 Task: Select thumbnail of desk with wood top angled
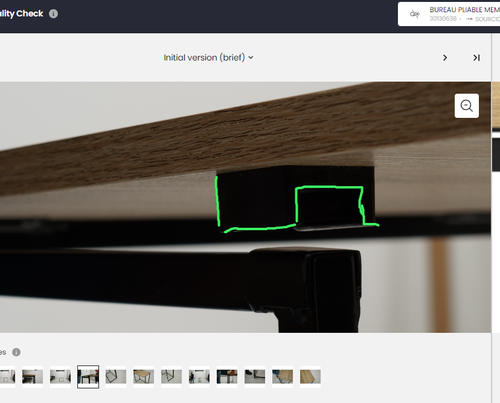(x=143, y=377)
